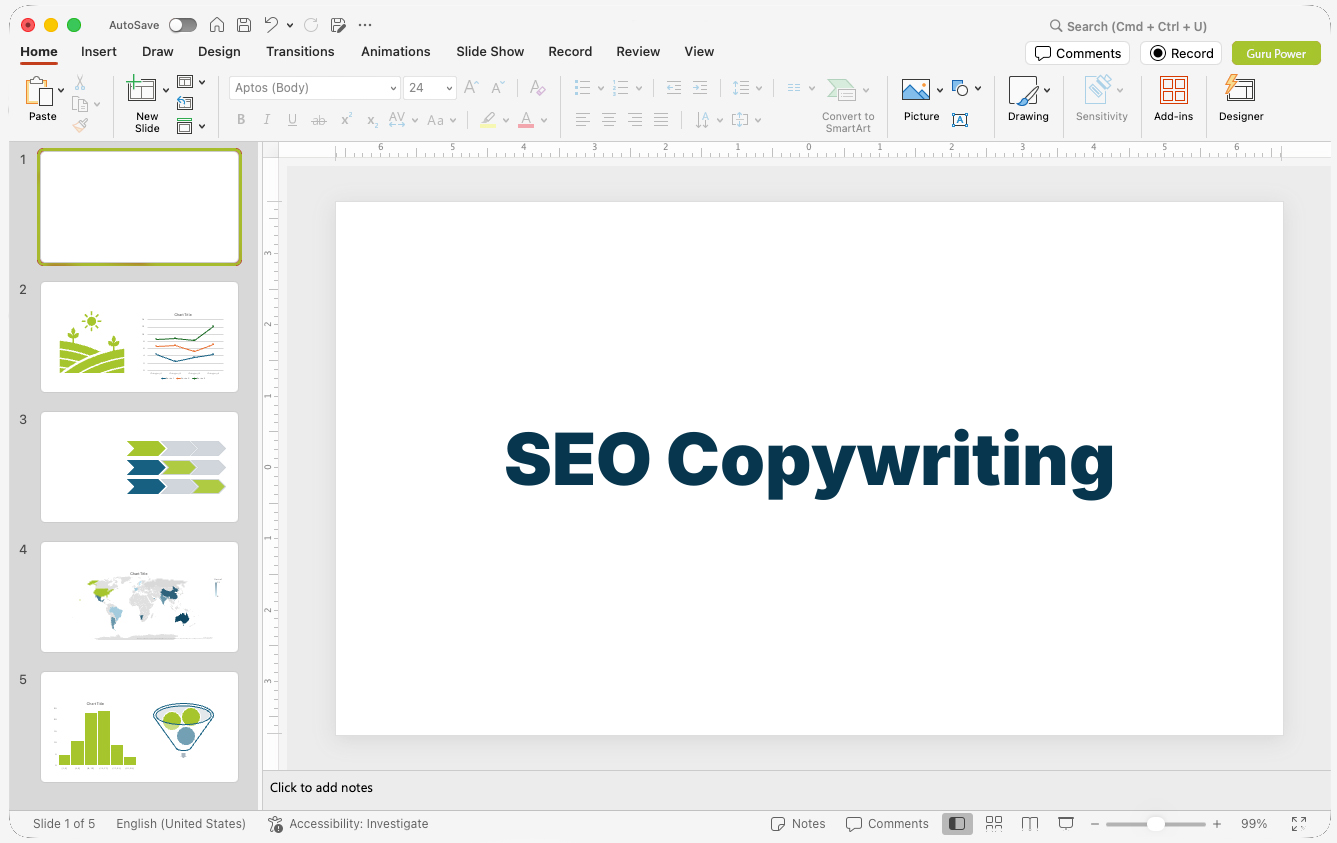This screenshot has width=1337, height=843.
Task: Click the Home icon in title bar
Action: click(x=217, y=25)
